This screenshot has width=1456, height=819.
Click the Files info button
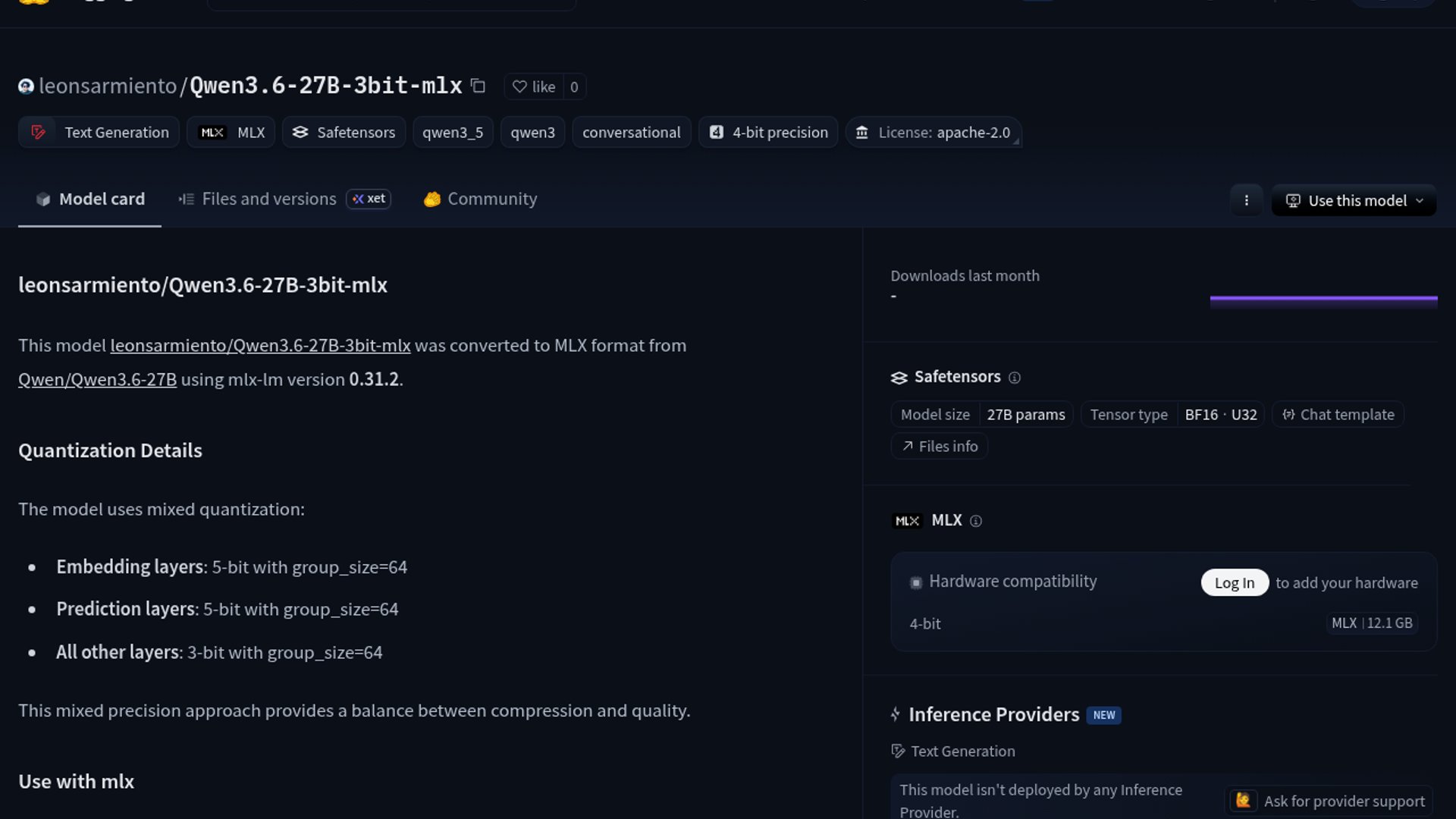(x=940, y=447)
